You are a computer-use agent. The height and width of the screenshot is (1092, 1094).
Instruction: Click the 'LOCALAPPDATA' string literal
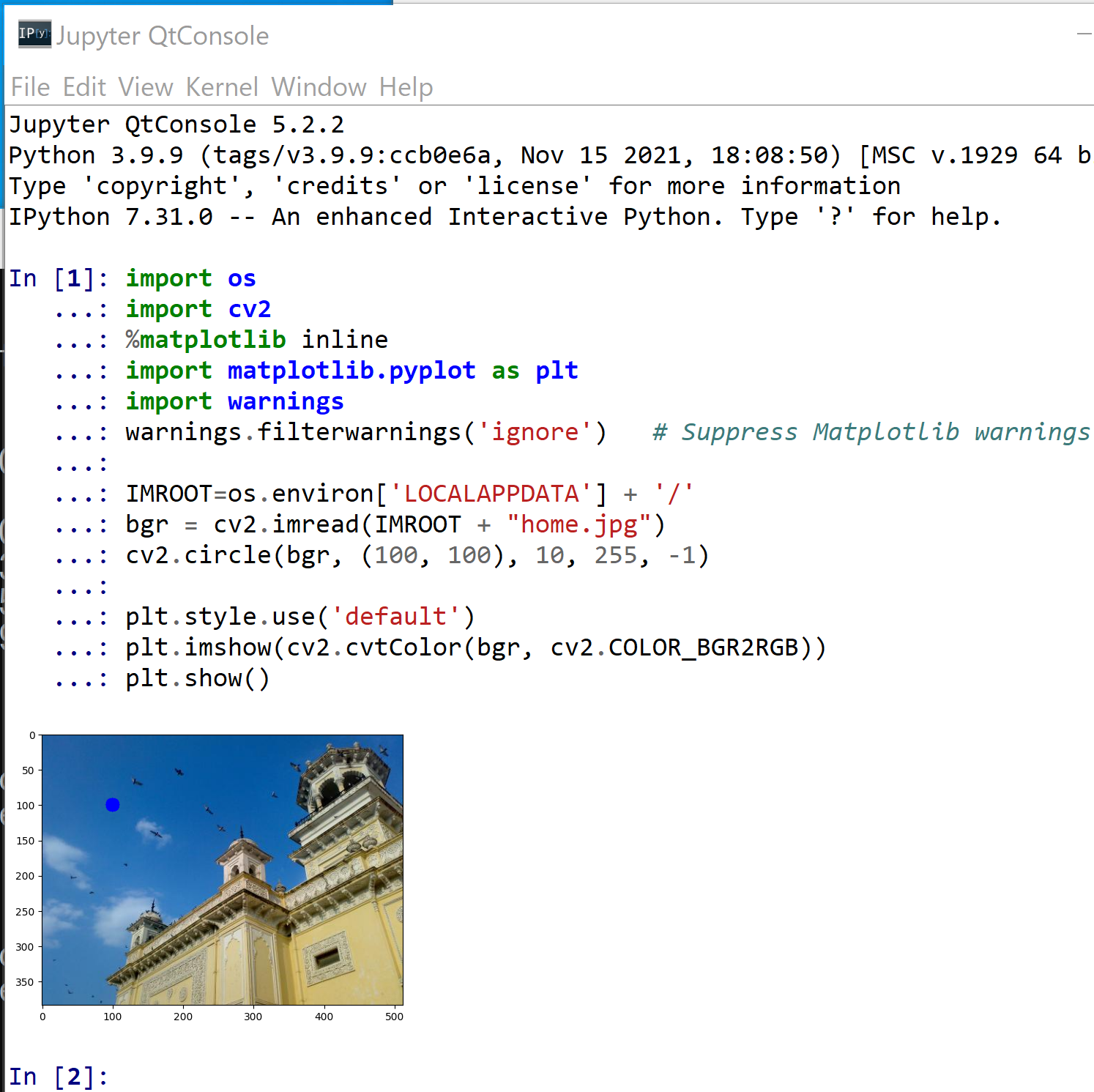[x=491, y=494]
